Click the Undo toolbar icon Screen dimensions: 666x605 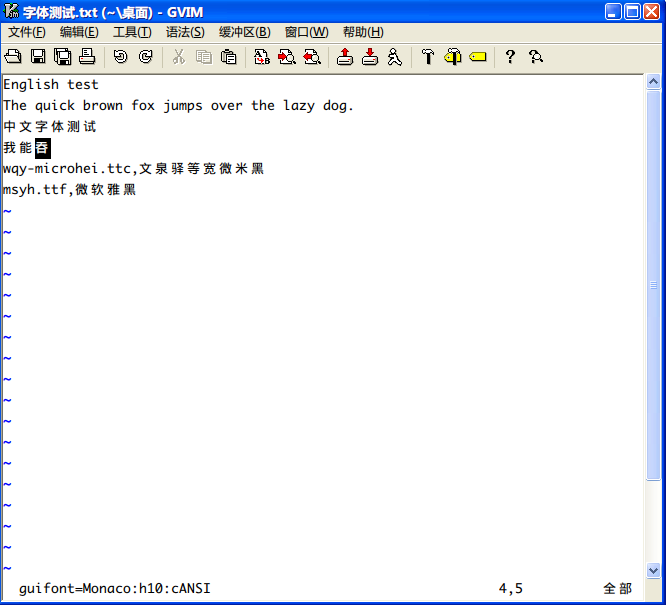click(121, 57)
